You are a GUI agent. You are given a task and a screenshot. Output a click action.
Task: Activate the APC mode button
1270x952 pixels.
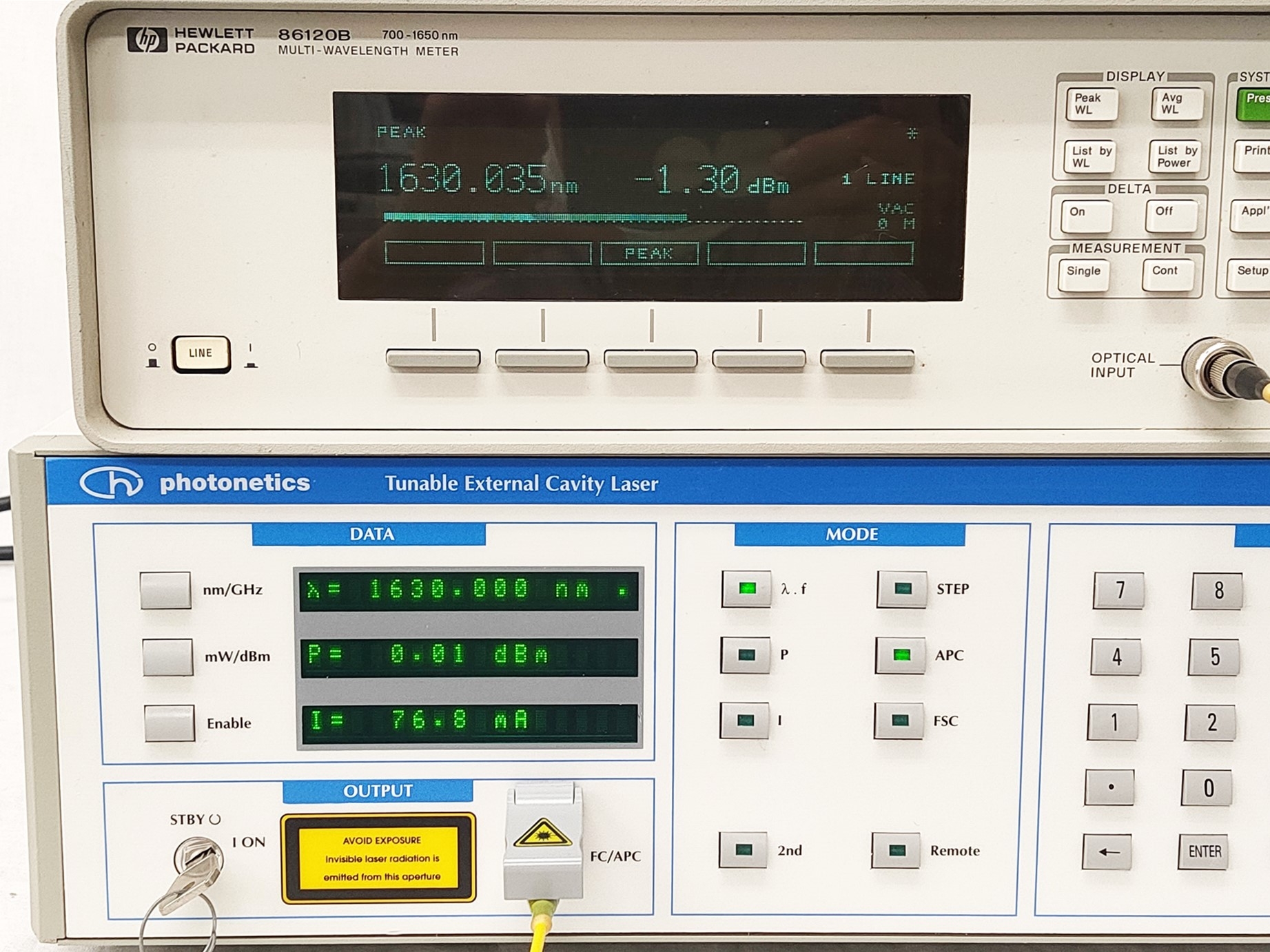click(x=901, y=654)
